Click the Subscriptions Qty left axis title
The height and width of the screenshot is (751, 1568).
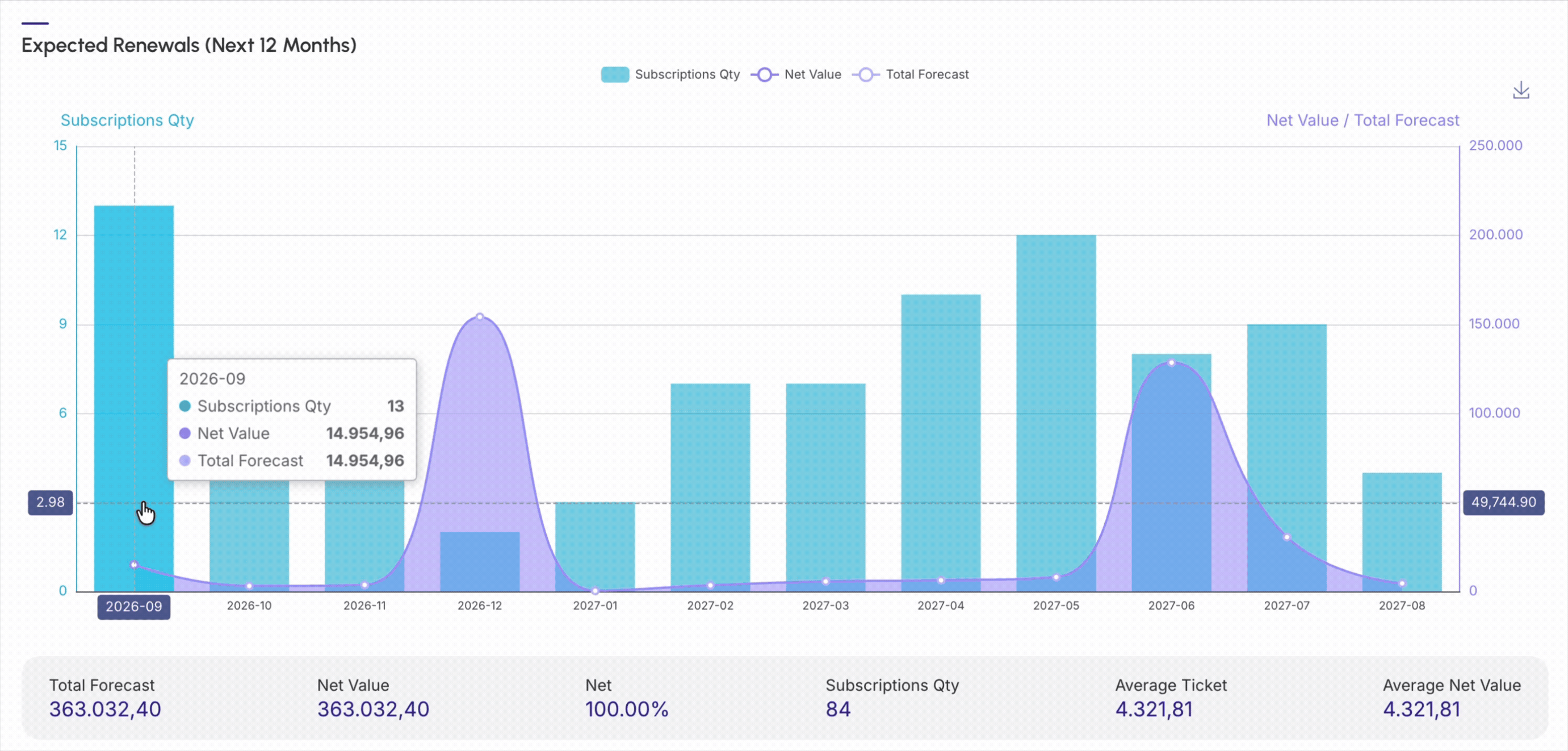pyautogui.click(x=127, y=120)
